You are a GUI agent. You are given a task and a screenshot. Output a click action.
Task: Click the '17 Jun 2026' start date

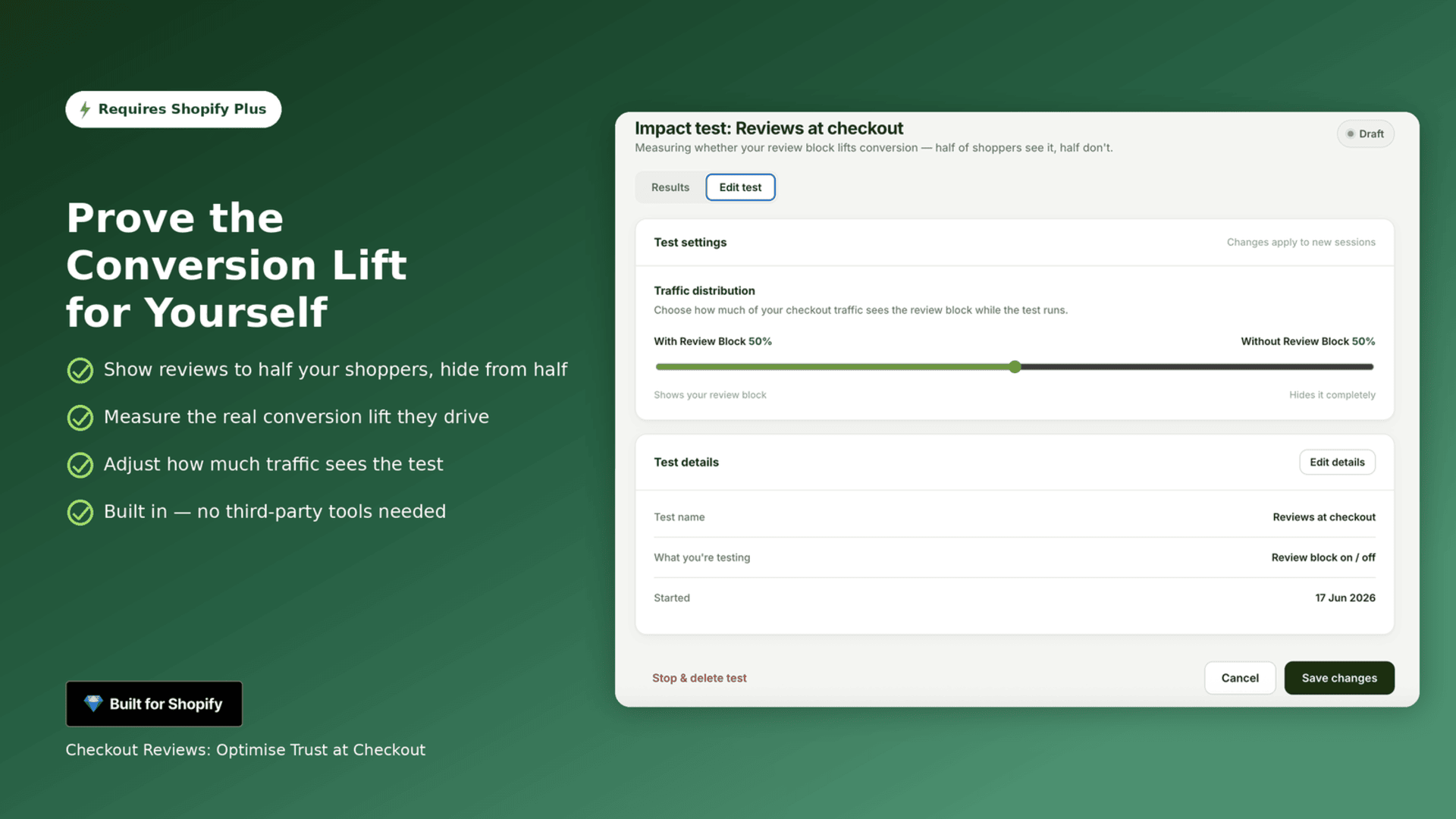click(x=1345, y=598)
